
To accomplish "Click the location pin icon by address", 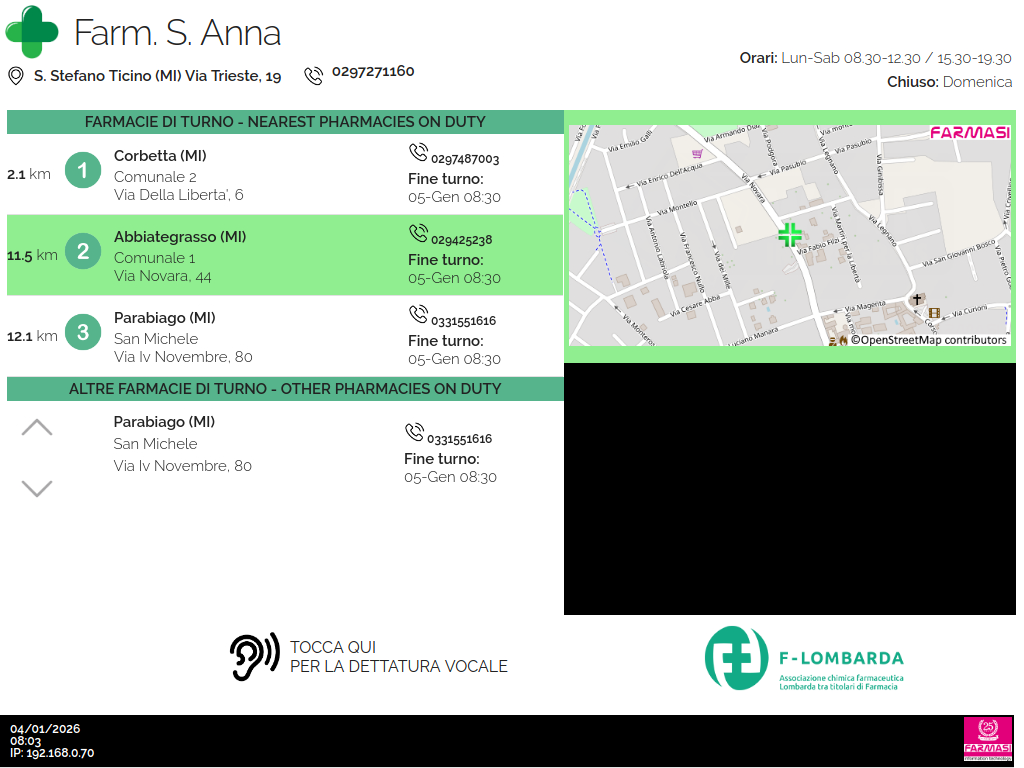I will pyautogui.click(x=16, y=76).
